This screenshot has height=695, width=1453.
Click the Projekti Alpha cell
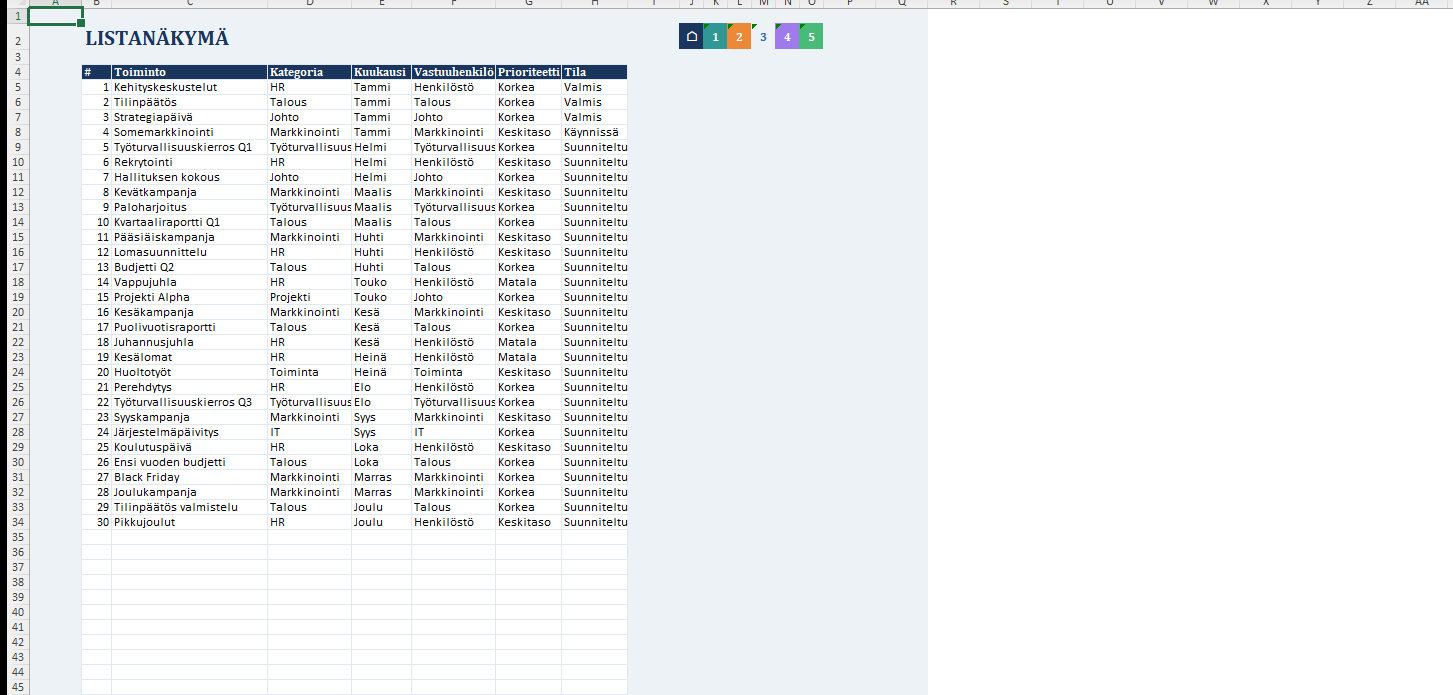click(x=189, y=297)
